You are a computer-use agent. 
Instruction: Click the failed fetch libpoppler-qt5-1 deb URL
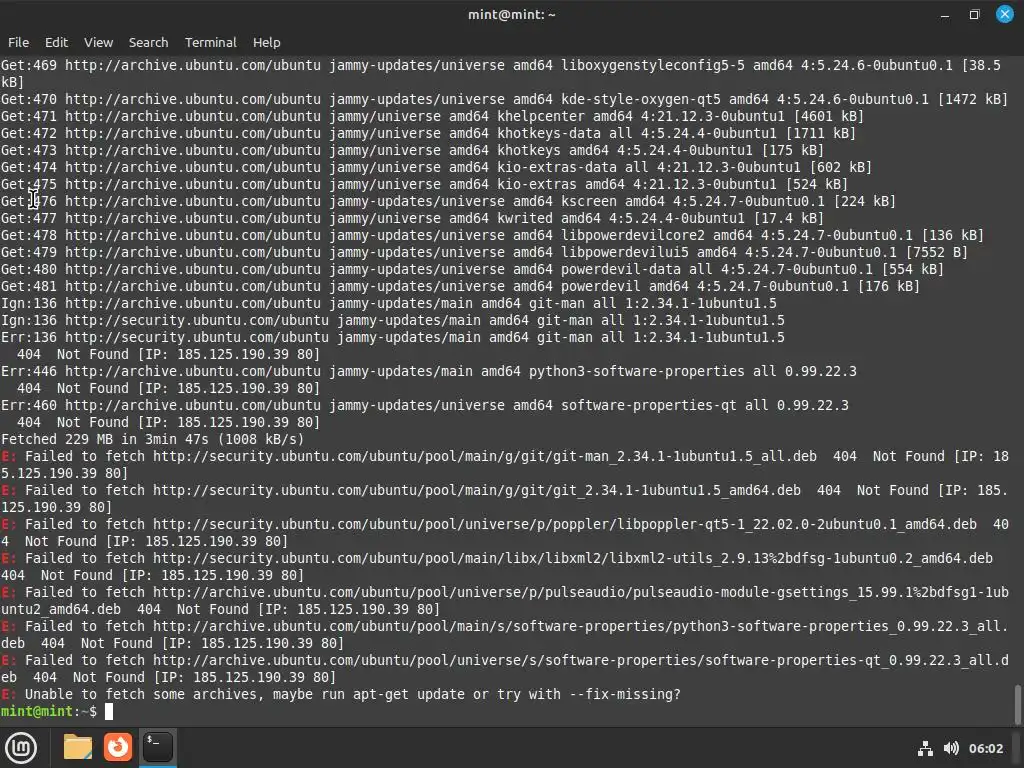coord(565,524)
